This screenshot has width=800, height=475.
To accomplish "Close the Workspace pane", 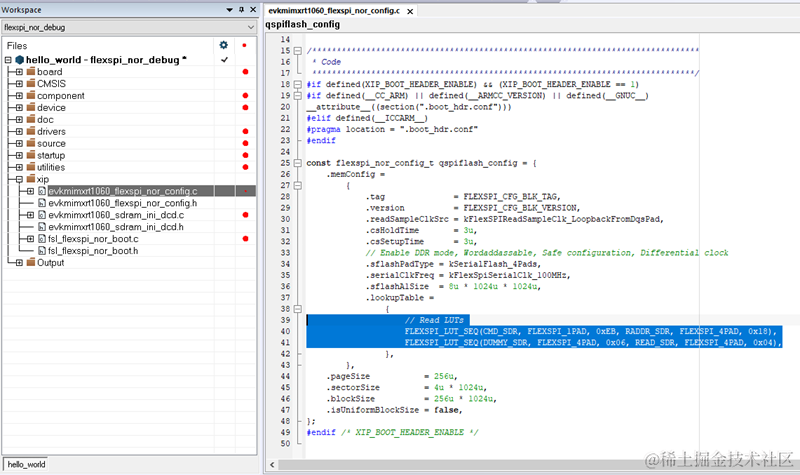I will click(x=253, y=10).
